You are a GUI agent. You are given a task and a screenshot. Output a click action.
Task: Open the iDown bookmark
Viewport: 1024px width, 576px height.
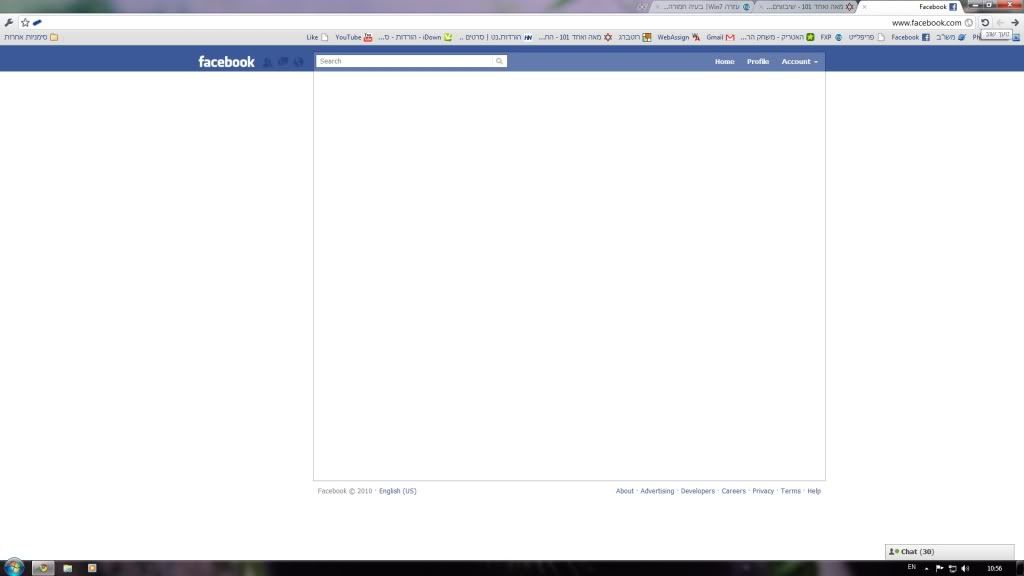[x=415, y=37]
